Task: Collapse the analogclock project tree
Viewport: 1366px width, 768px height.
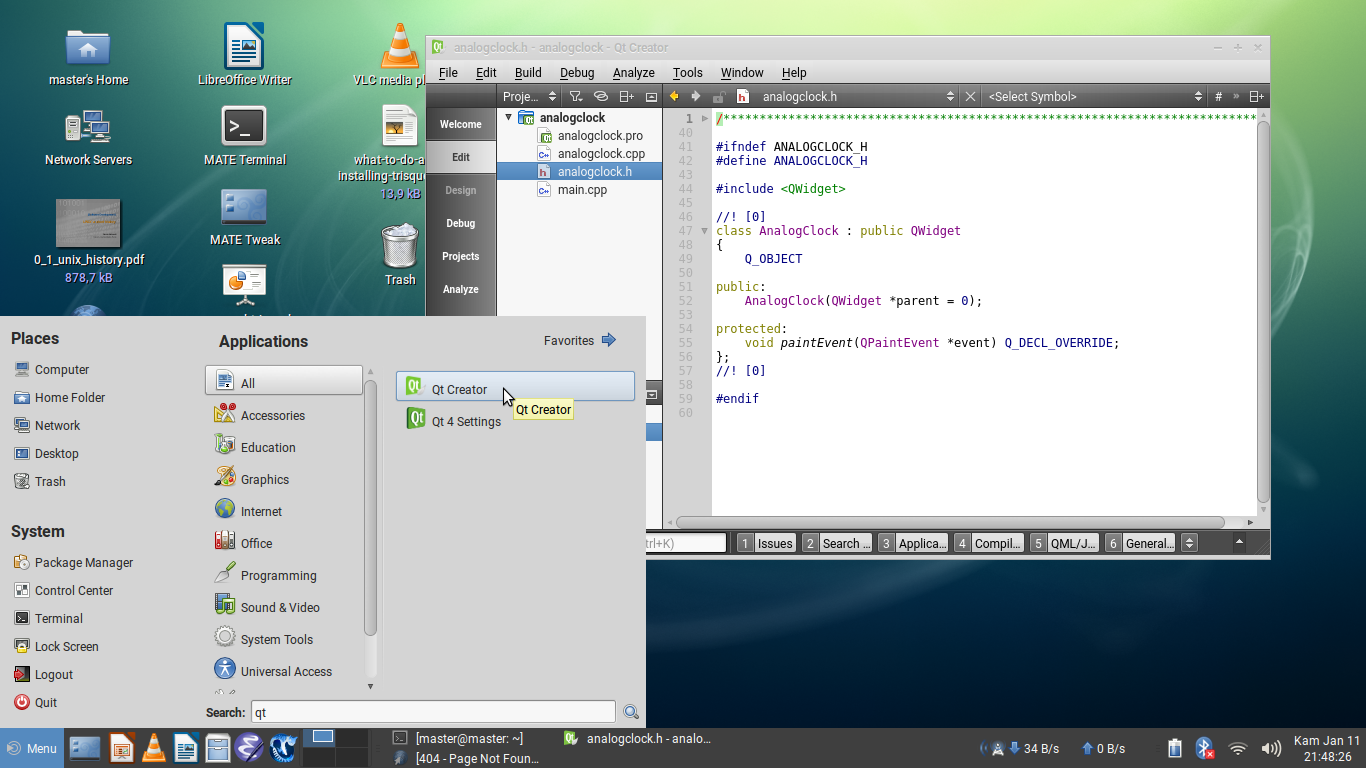Action: coord(509,117)
